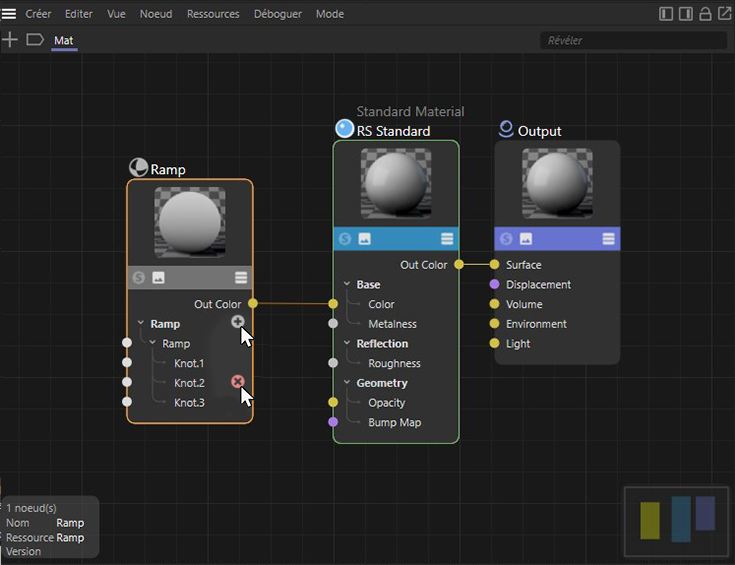Collapse the Base group in RS Standard
The width and height of the screenshot is (735, 565).
pos(347,285)
